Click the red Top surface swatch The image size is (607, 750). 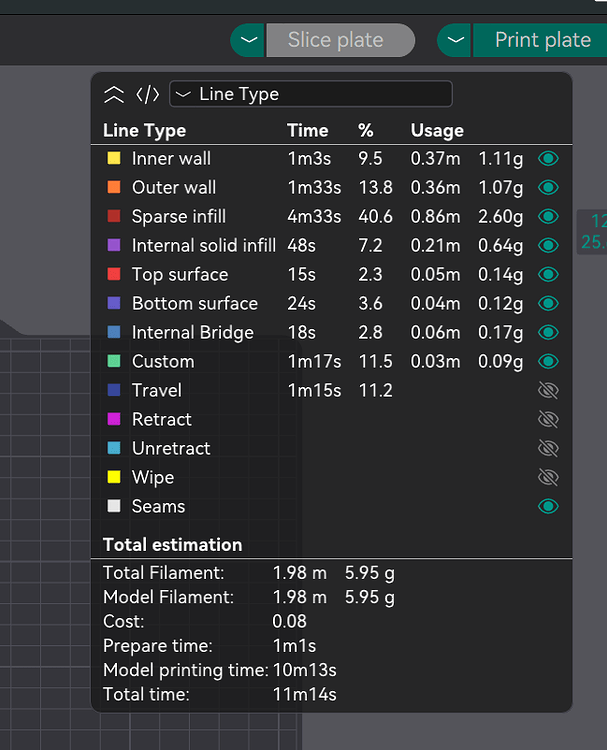coord(114,274)
